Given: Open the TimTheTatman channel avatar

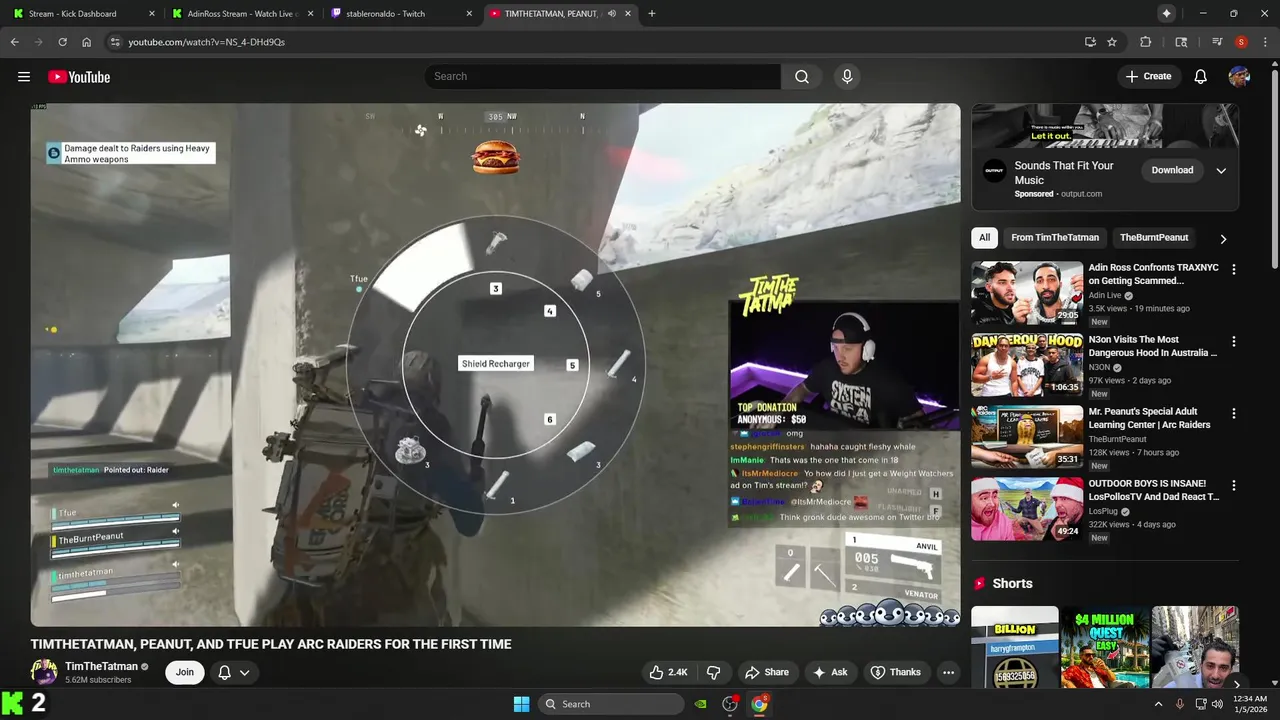Looking at the screenshot, I should pyautogui.click(x=44, y=672).
